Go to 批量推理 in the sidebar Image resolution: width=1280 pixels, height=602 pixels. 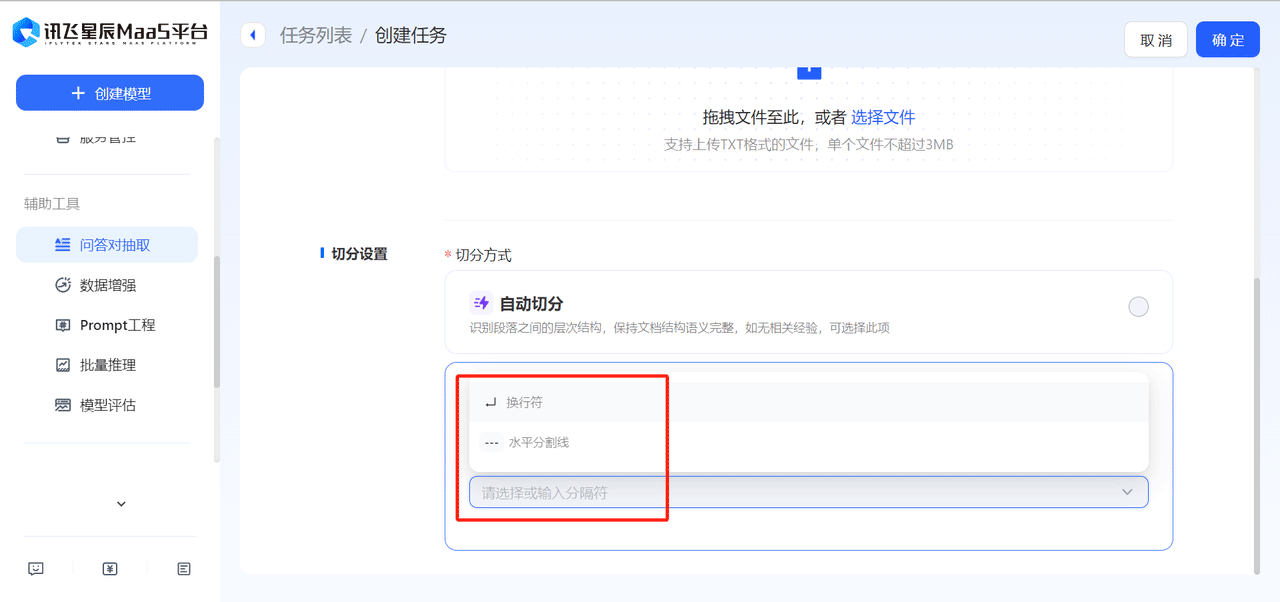107,365
